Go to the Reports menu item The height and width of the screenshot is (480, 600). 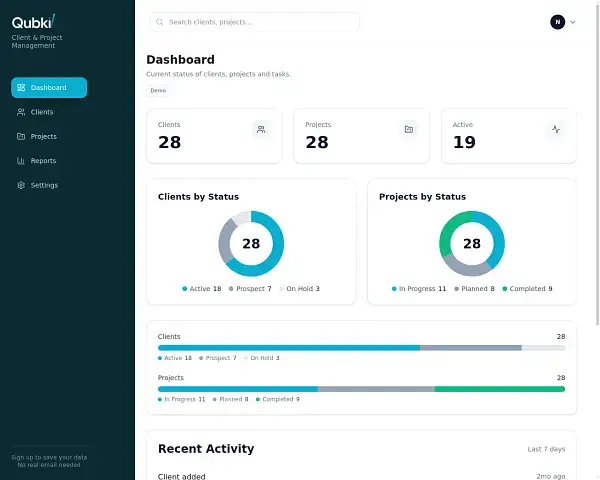tap(43, 161)
